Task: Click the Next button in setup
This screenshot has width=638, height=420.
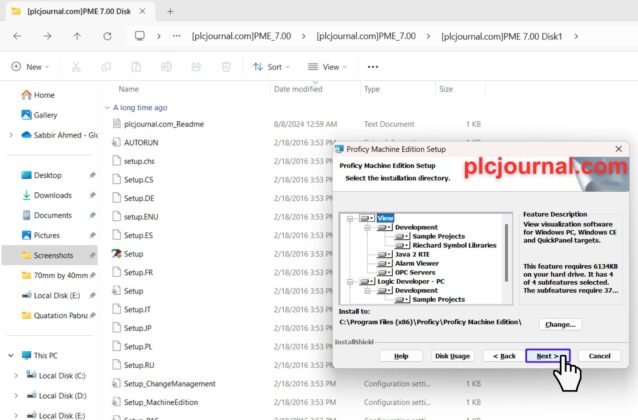Action: click(547, 356)
